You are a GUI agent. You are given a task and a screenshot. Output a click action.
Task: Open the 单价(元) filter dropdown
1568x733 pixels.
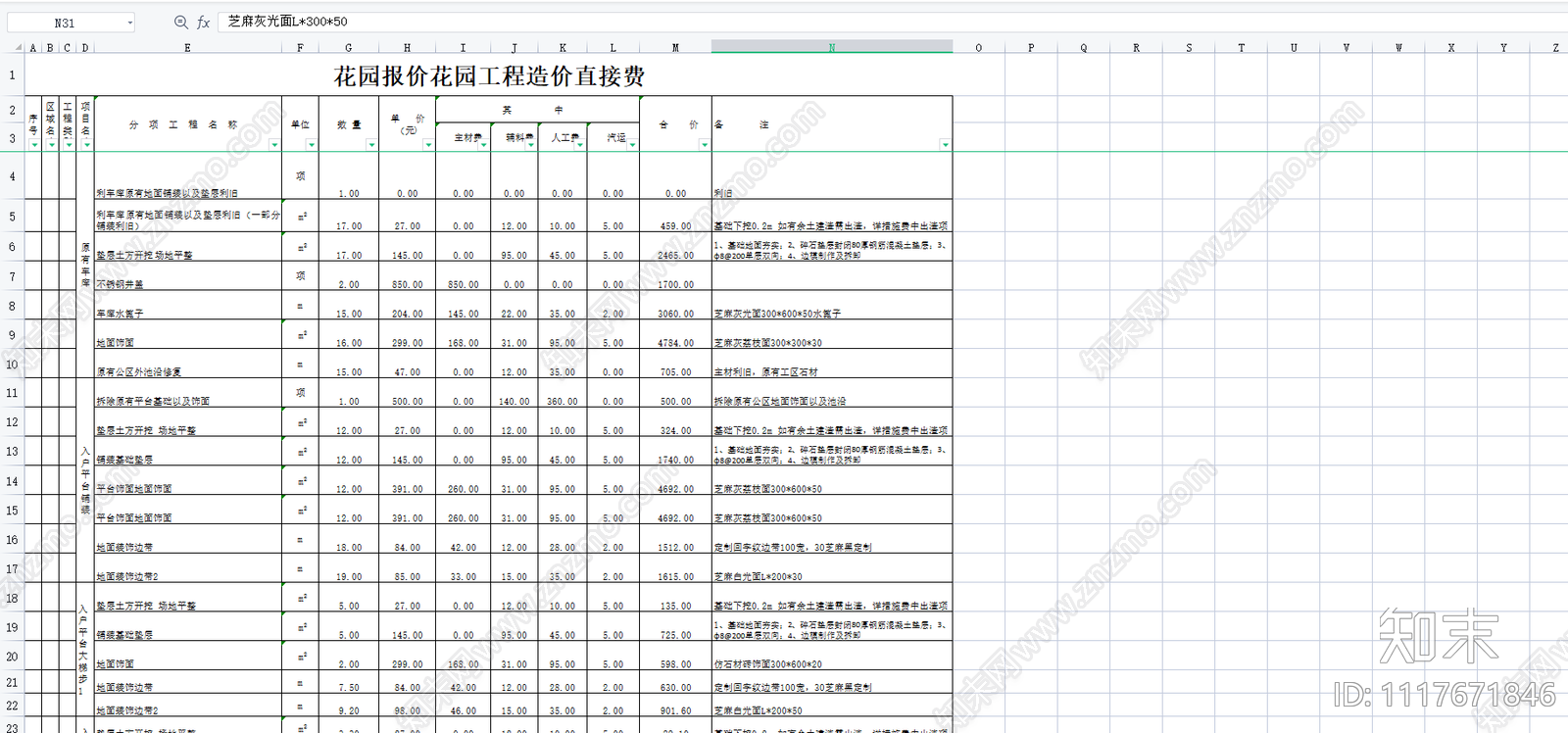(x=428, y=145)
